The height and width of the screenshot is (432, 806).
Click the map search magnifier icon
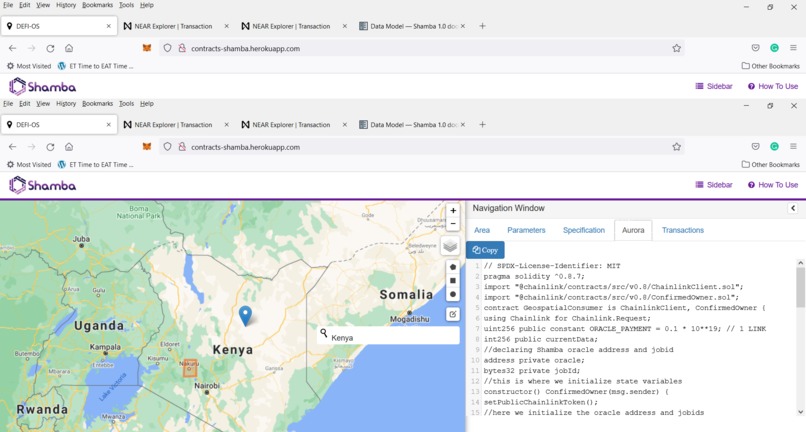click(323, 333)
